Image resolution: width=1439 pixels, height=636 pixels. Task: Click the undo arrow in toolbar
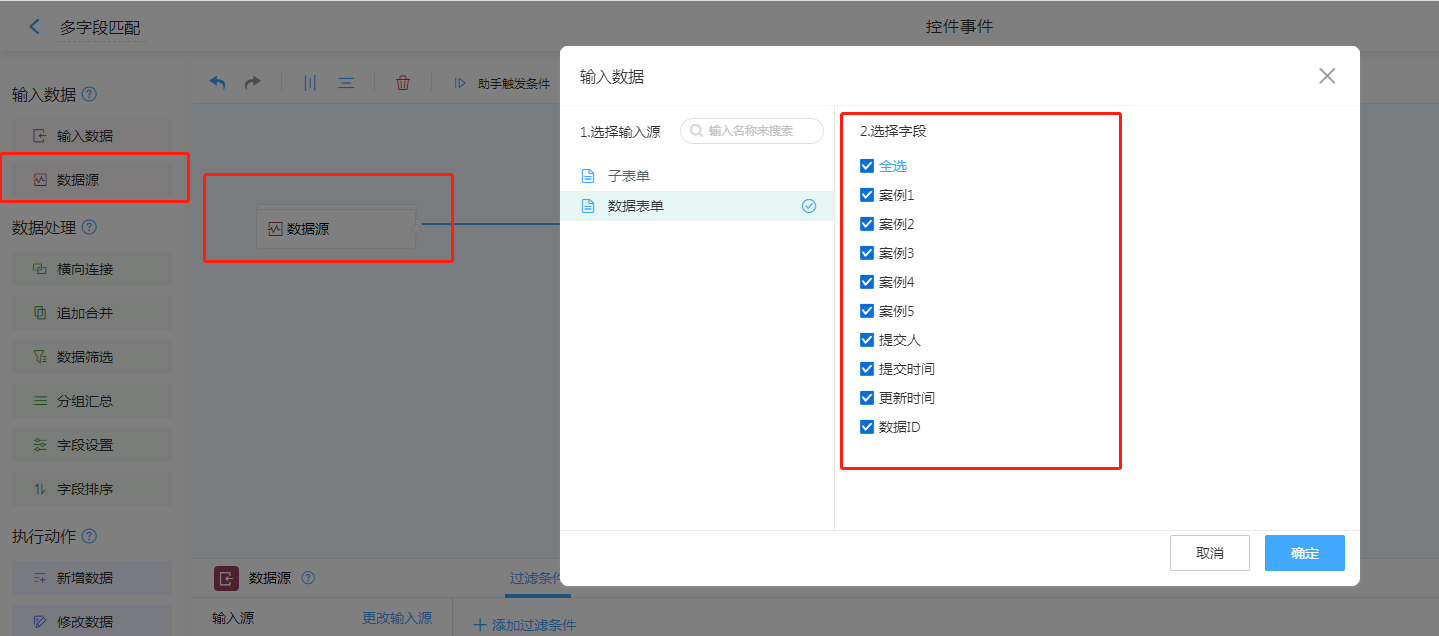click(217, 83)
